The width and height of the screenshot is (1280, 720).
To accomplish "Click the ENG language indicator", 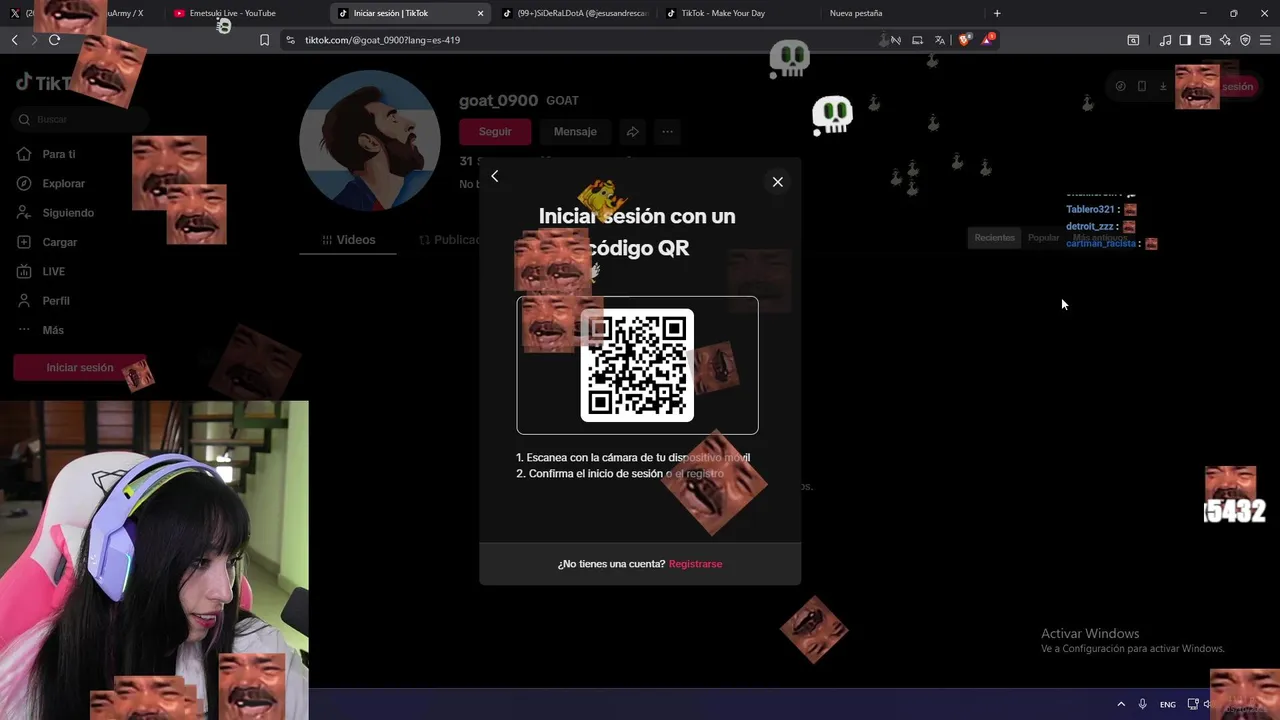I will click(x=1167, y=704).
